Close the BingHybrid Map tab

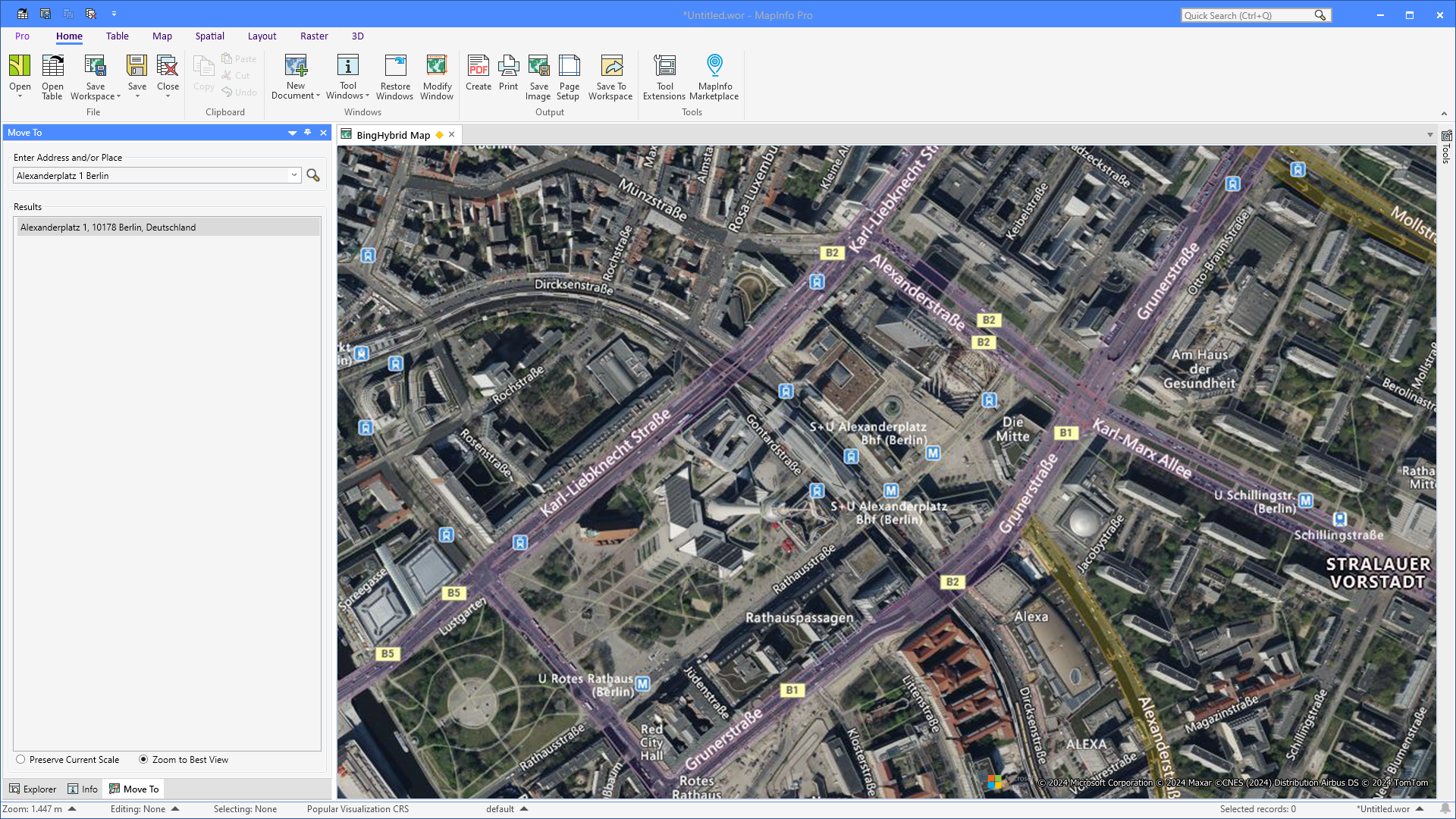(452, 134)
